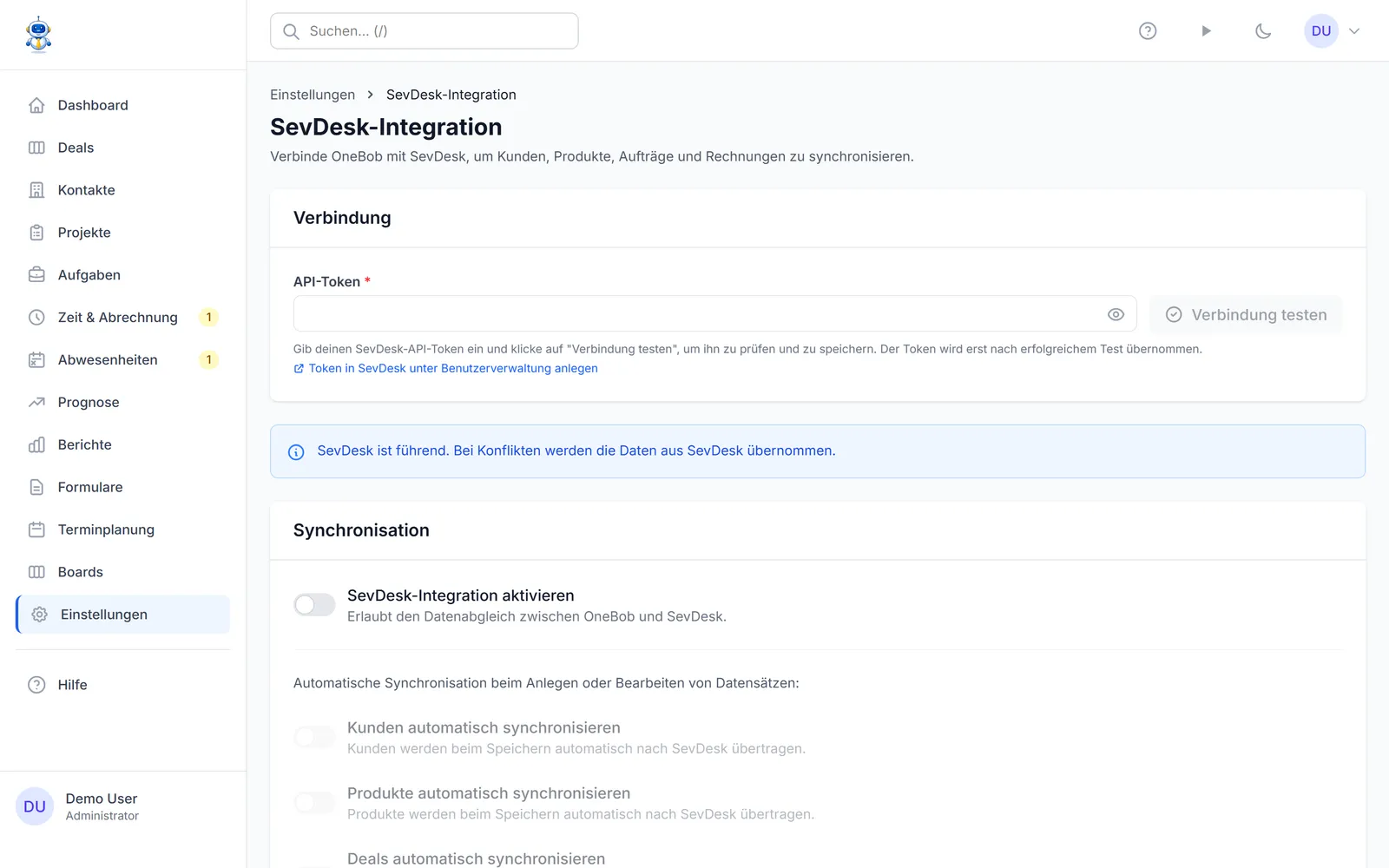
Task: Click the Demo User avatar in sidebar footer
Action: pyautogui.click(x=35, y=806)
